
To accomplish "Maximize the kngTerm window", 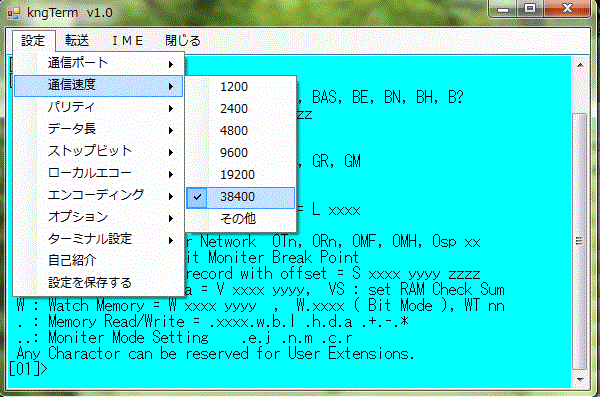I will (x=530, y=10).
